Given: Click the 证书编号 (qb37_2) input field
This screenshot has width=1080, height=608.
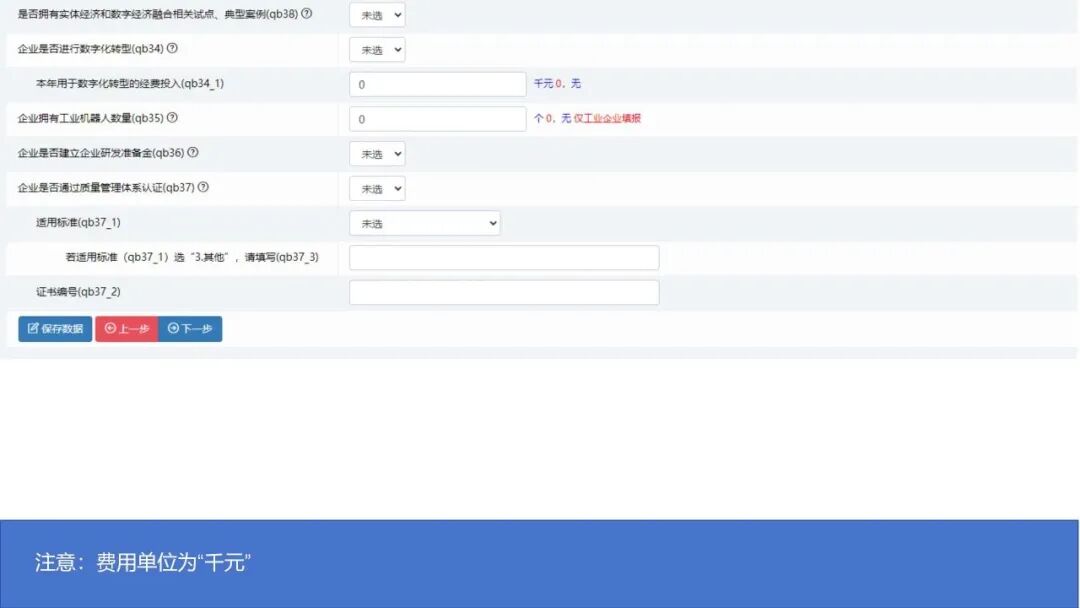Looking at the screenshot, I should pyautogui.click(x=503, y=292).
